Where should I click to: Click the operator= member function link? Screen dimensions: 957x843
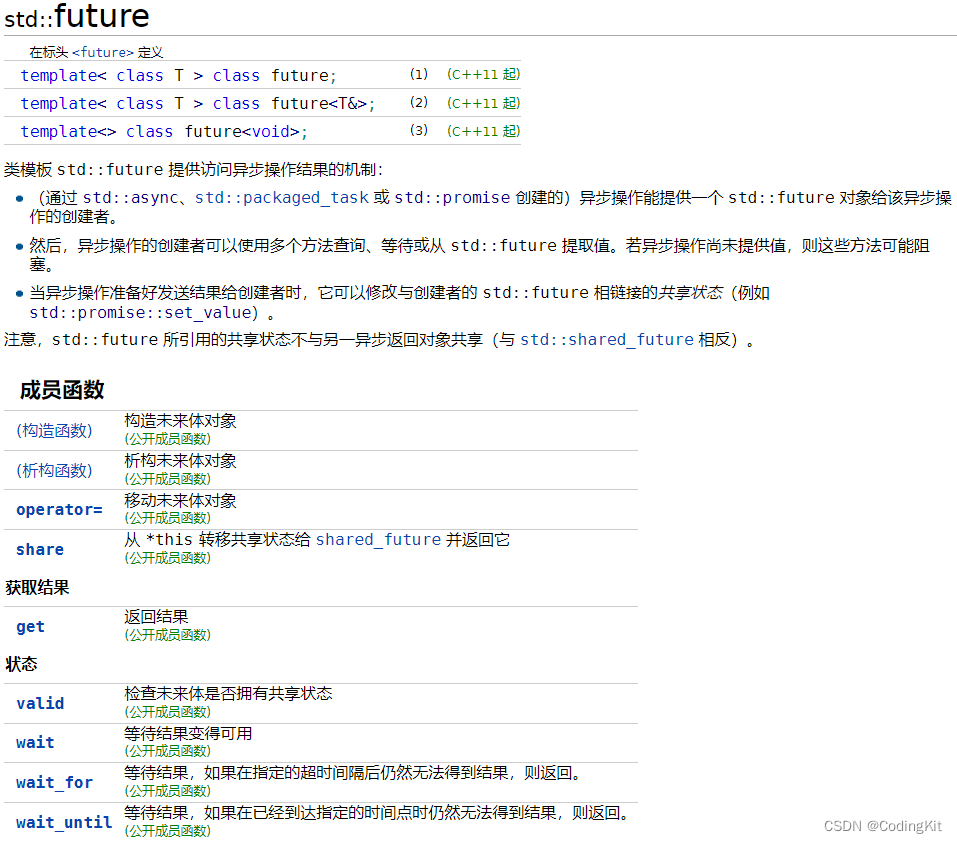[59, 509]
